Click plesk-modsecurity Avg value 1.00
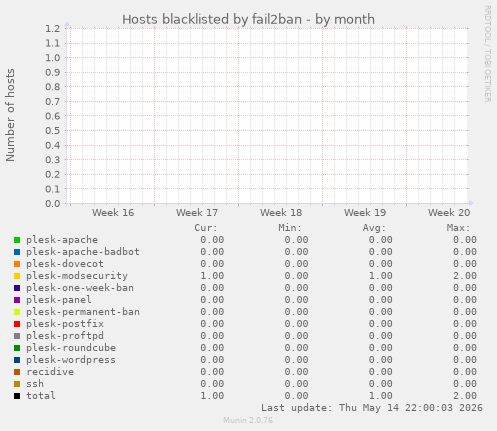The image size is (497, 431). (381, 276)
